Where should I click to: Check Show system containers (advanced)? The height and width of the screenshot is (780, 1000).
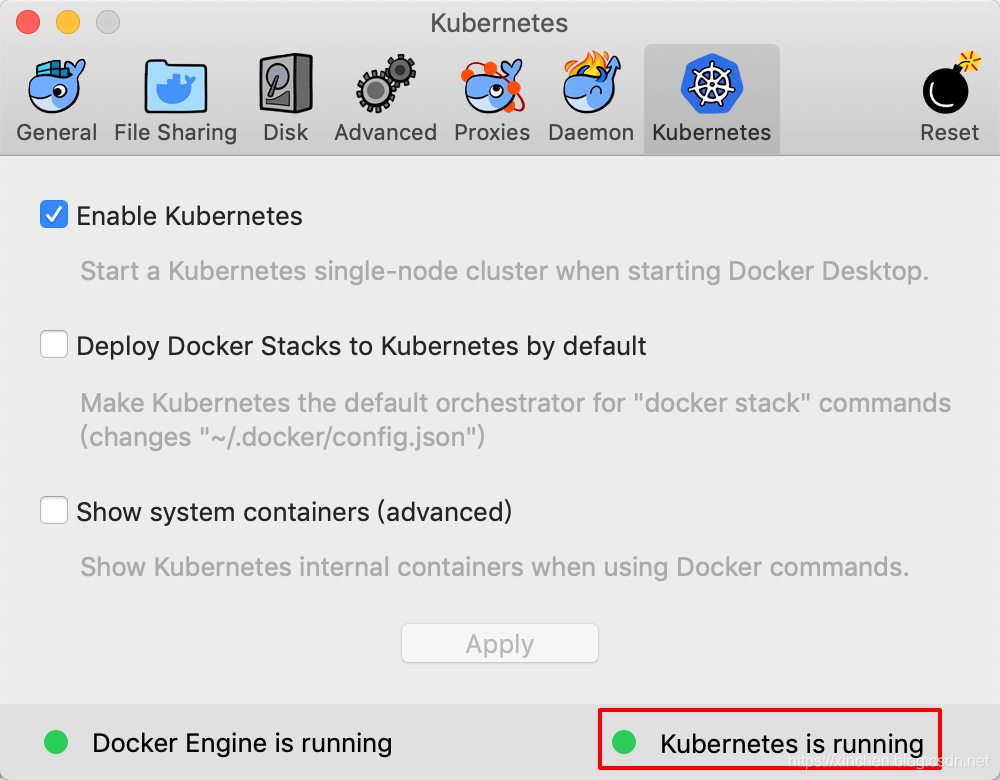[54, 511]
